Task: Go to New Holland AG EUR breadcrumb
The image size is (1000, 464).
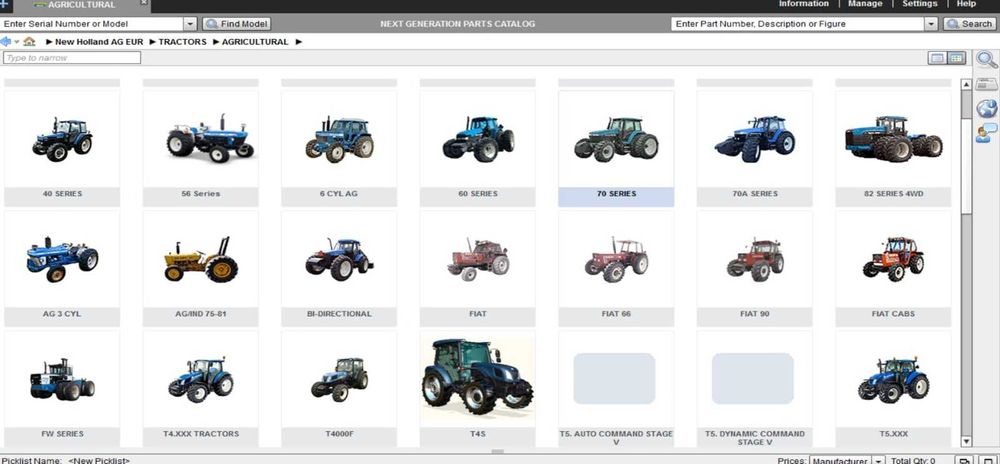Action: (99, 42)
